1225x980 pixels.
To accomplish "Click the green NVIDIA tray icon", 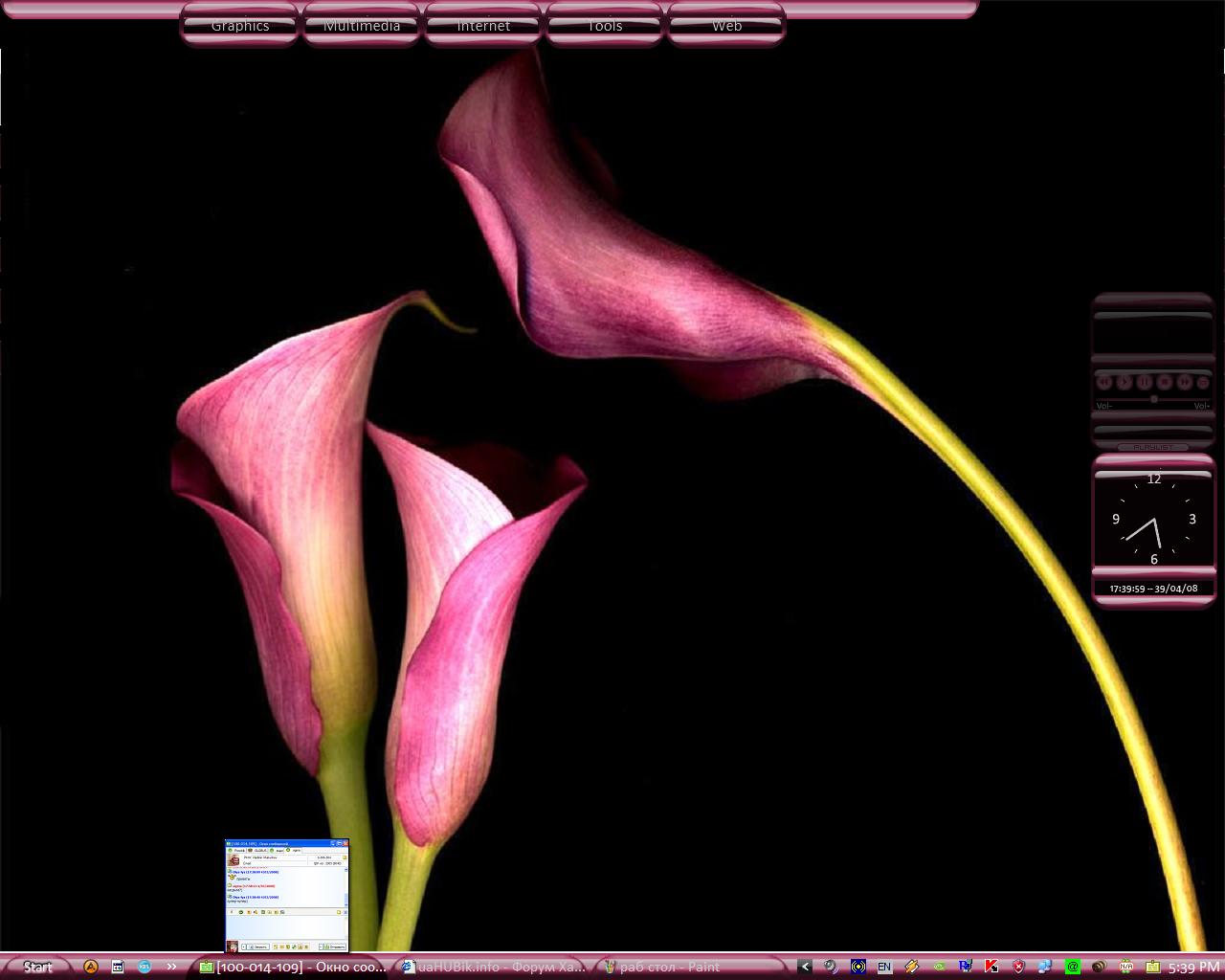I will tap(939, 967).
